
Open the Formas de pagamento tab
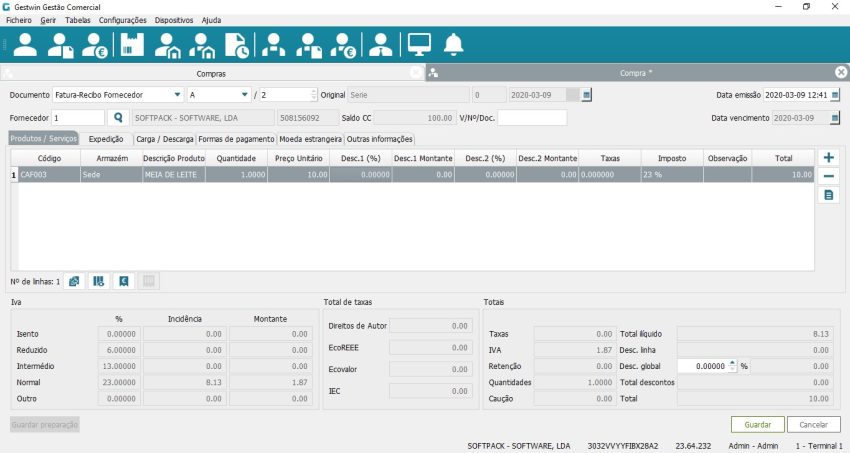tap(235, 139)
